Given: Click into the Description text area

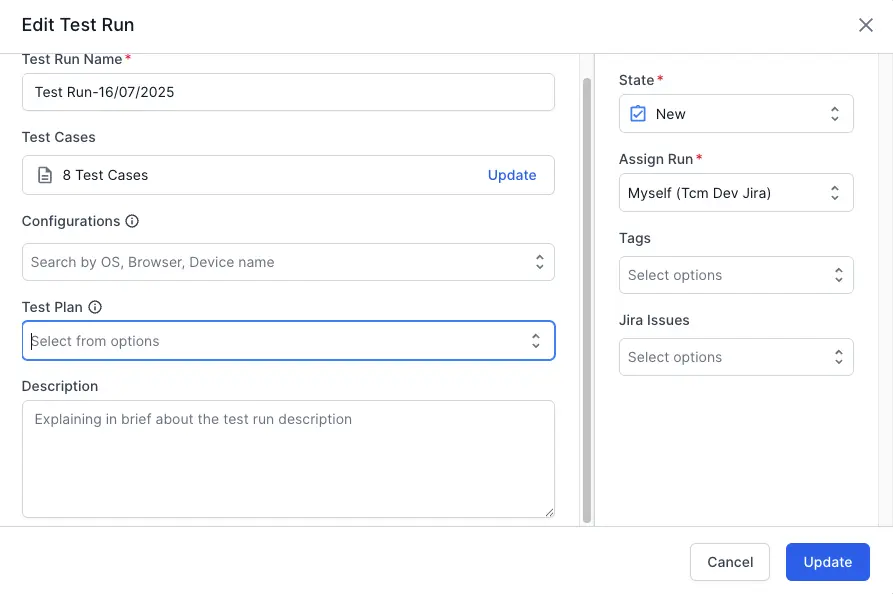Looking at the screenshot, I should pos(288,459).
